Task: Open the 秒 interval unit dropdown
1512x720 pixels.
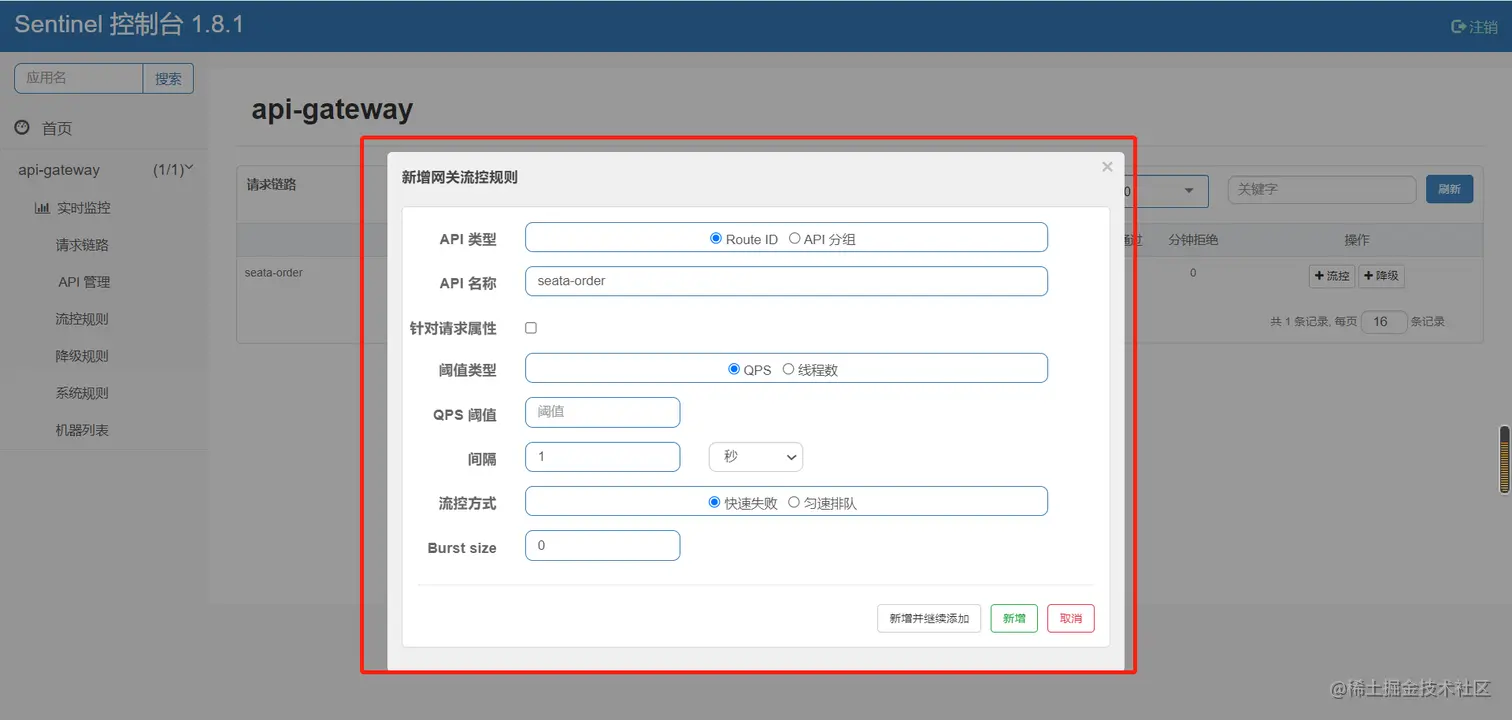Action: click(756, 457)
